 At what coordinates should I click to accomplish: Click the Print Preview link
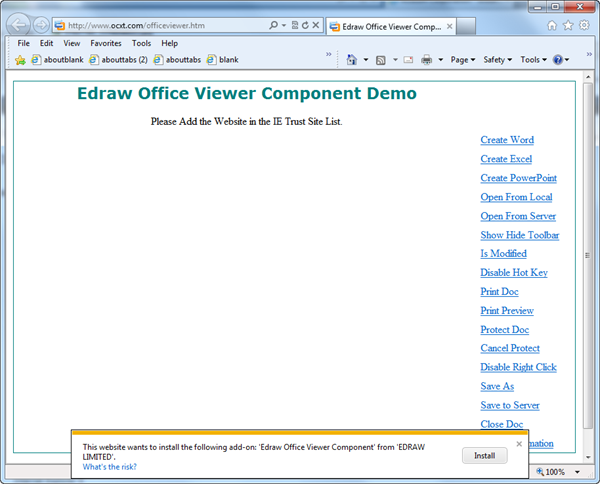pos(507,311)
